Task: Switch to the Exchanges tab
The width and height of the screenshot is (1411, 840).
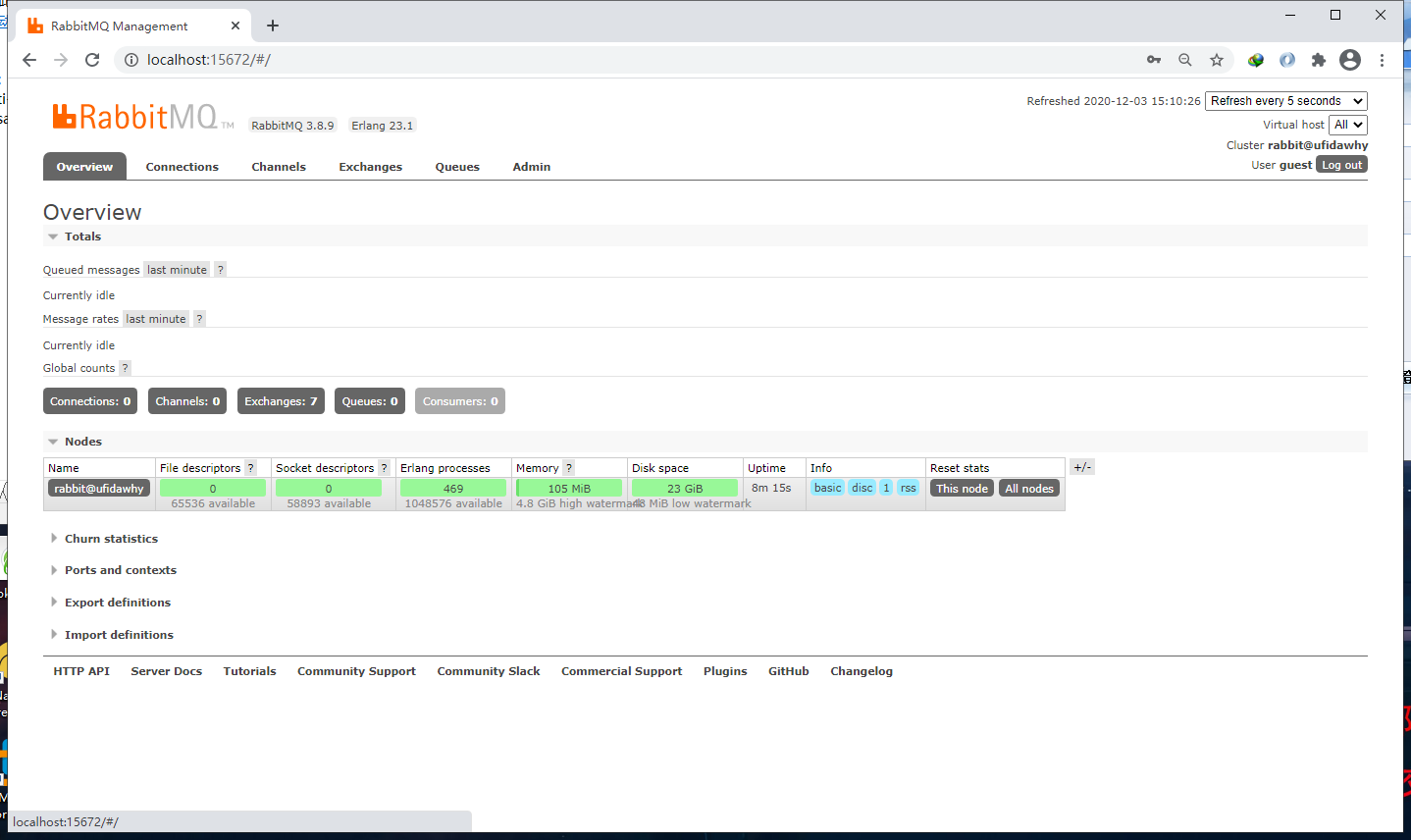Action: (370, 166)
